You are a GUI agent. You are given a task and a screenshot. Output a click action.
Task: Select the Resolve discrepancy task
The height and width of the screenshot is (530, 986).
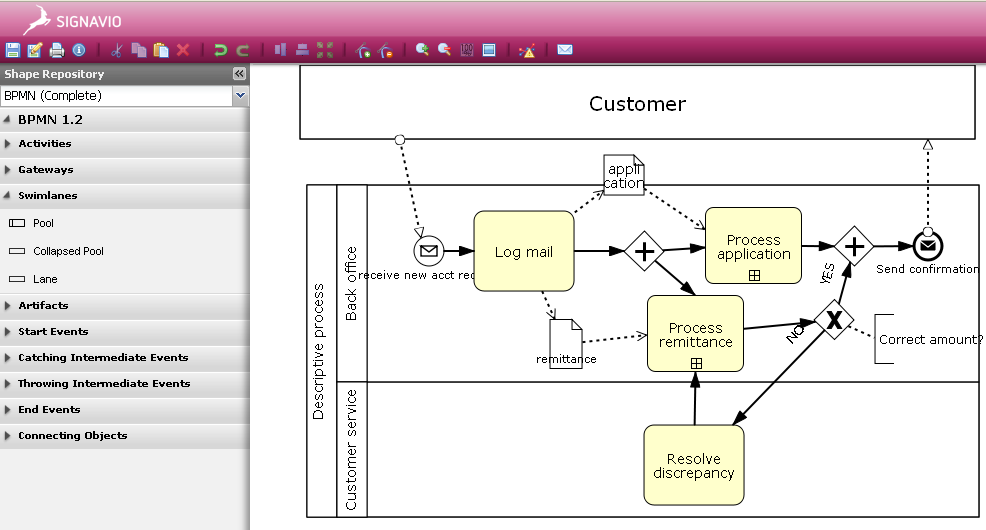point(693,466)
